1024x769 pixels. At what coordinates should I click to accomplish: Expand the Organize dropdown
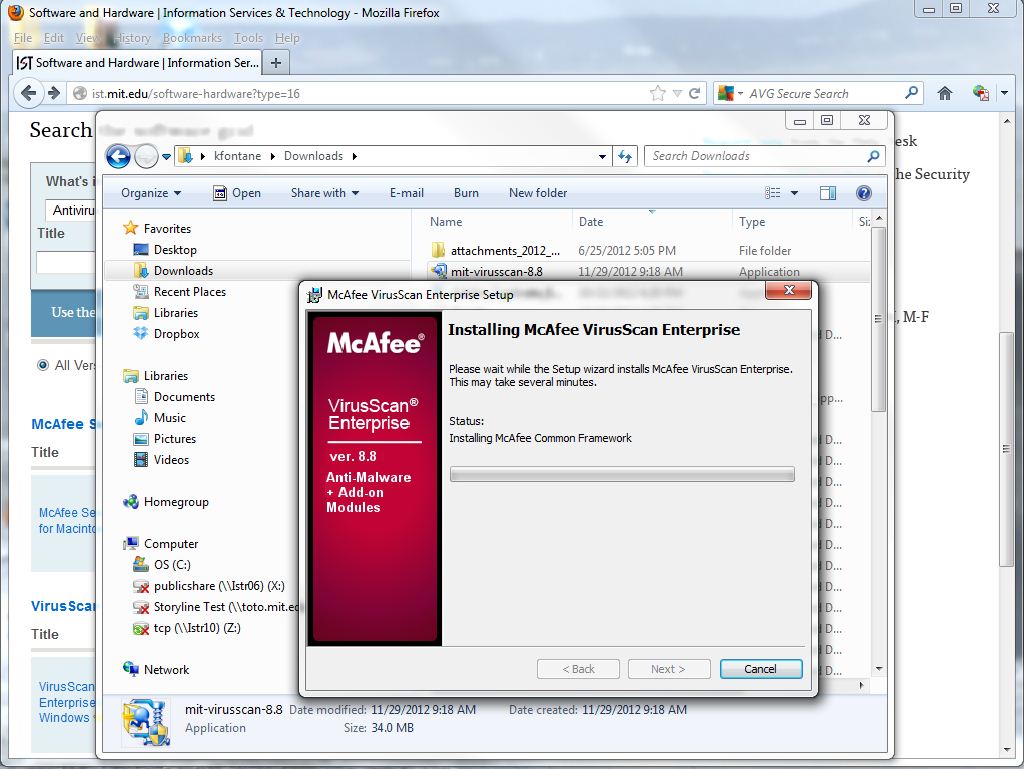[x=151, y=193]
